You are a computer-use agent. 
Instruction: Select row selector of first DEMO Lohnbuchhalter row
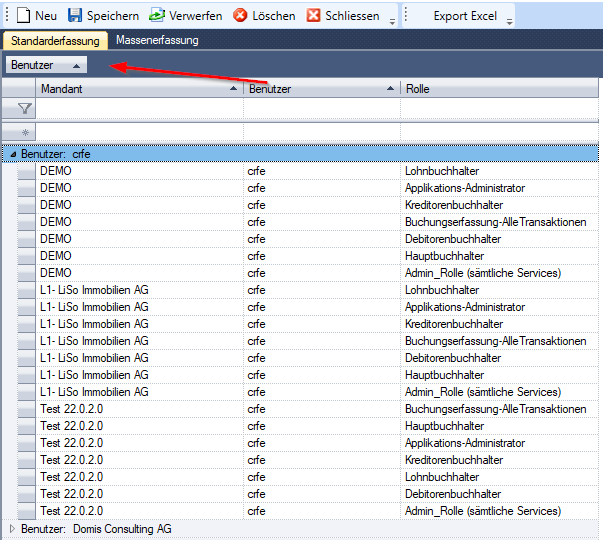(x=25, y=171)
